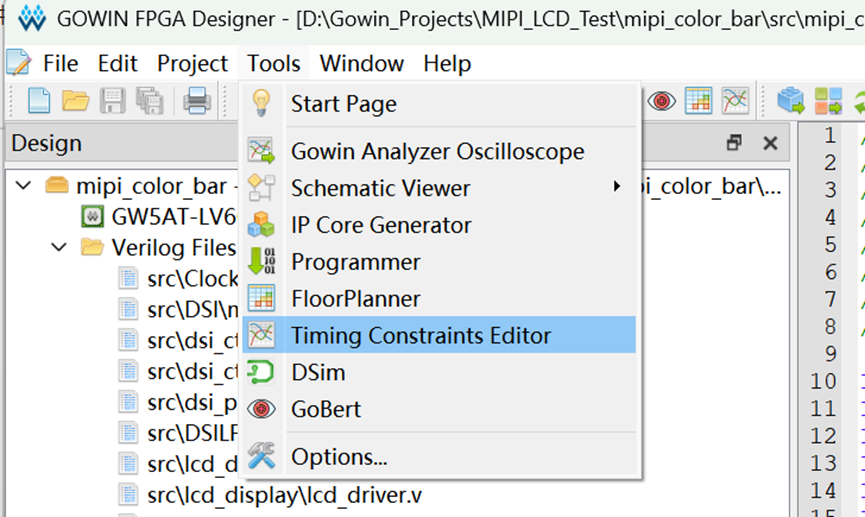The height and width of the screenshot is (517, 865).
Task: Click the GoBert menu eye icon
Action: point(261,409)
